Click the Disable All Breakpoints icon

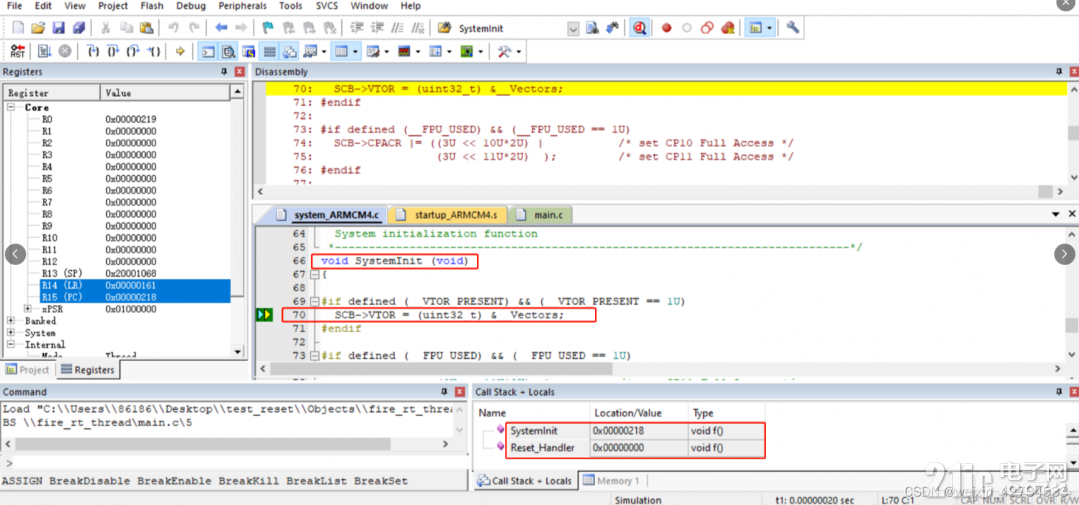click(x=707, y=28)
